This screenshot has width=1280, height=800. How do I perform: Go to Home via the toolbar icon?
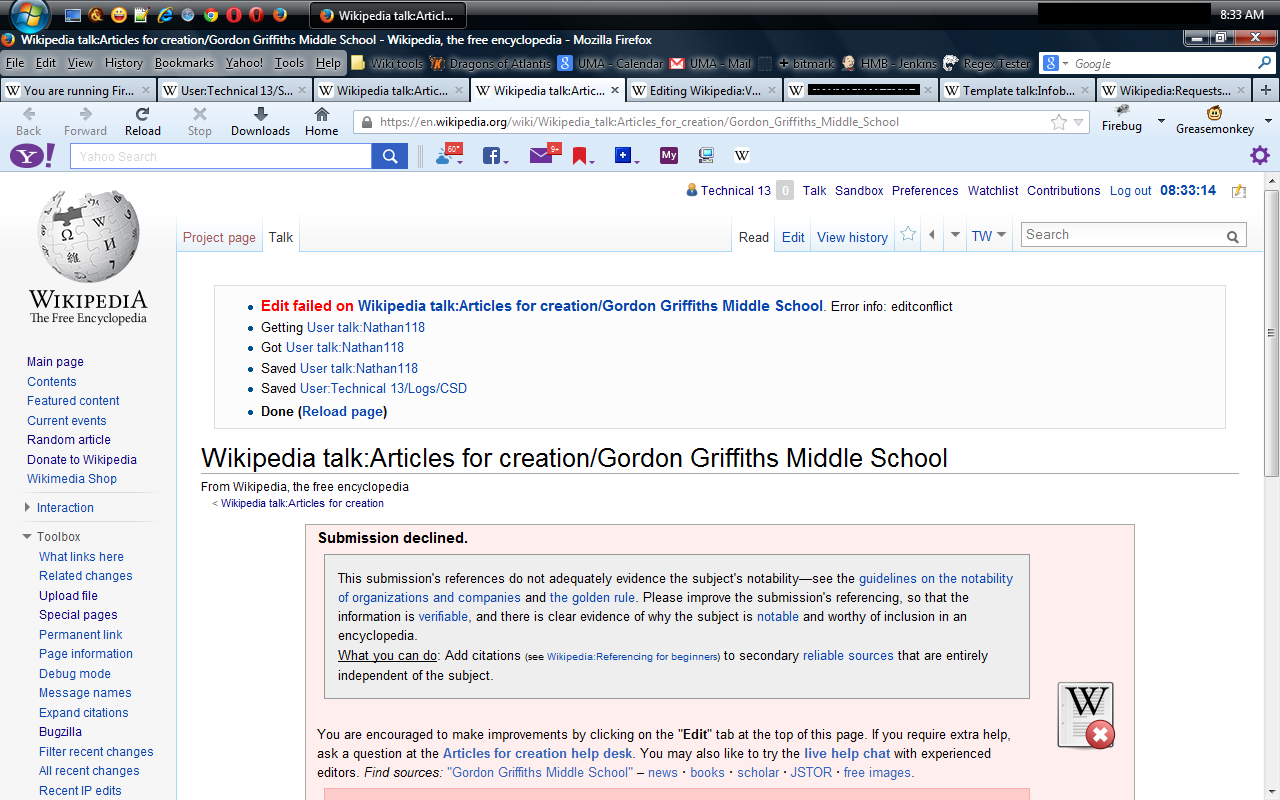321,122
